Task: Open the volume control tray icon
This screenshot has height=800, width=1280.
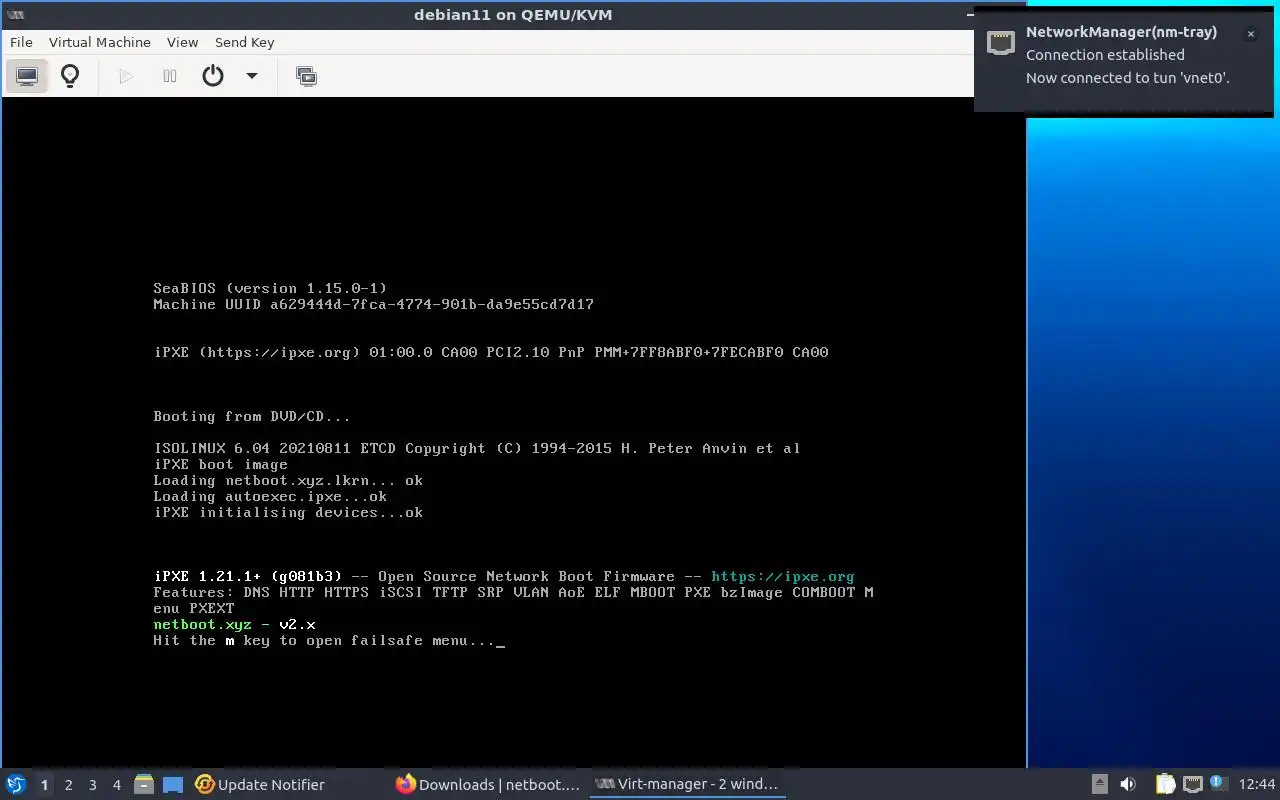Action: coord(1128,785)
